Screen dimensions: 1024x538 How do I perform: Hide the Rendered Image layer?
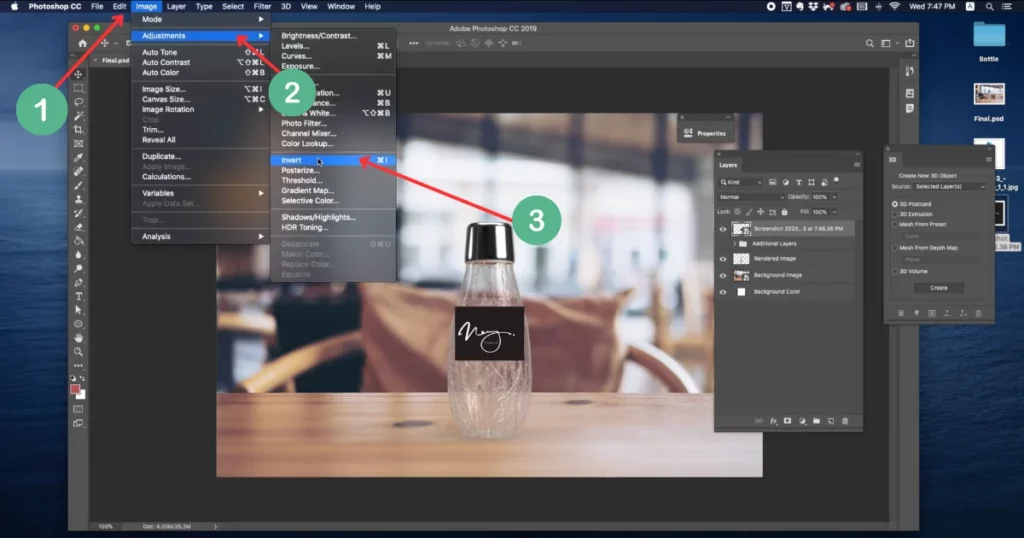(x=723, y=259)
